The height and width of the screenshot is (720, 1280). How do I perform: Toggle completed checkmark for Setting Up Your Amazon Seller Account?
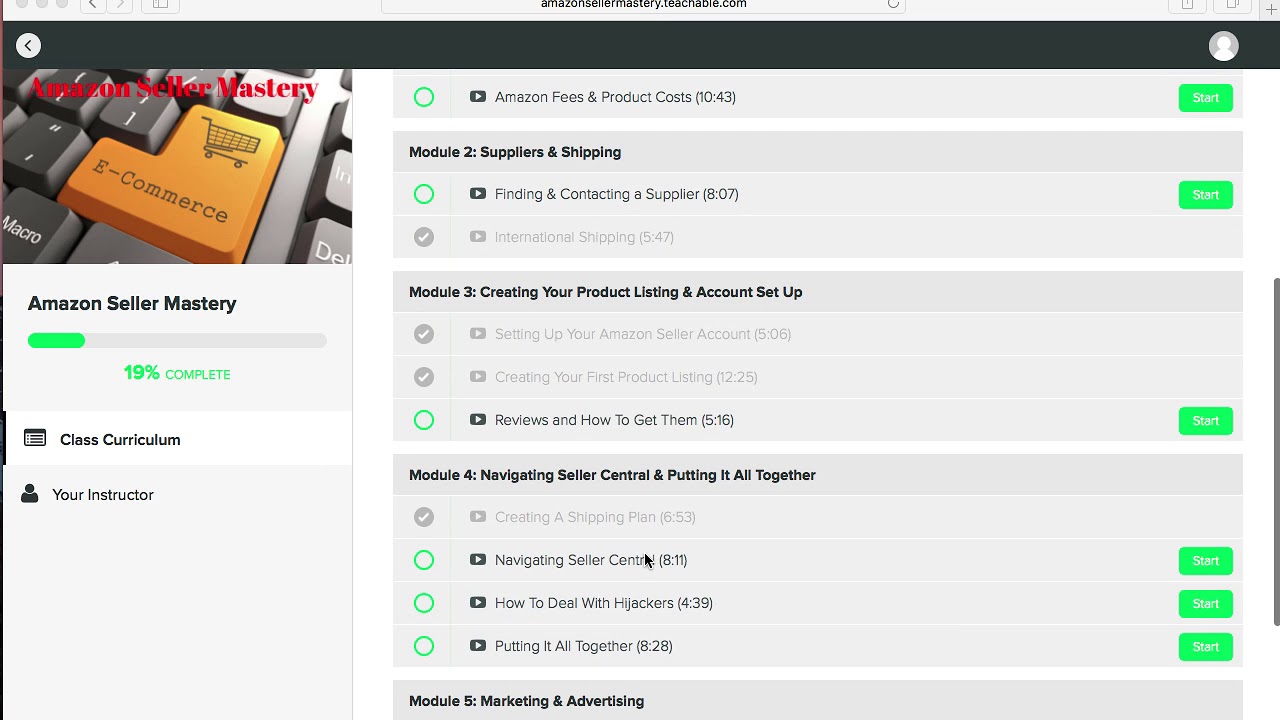[424, 334]
